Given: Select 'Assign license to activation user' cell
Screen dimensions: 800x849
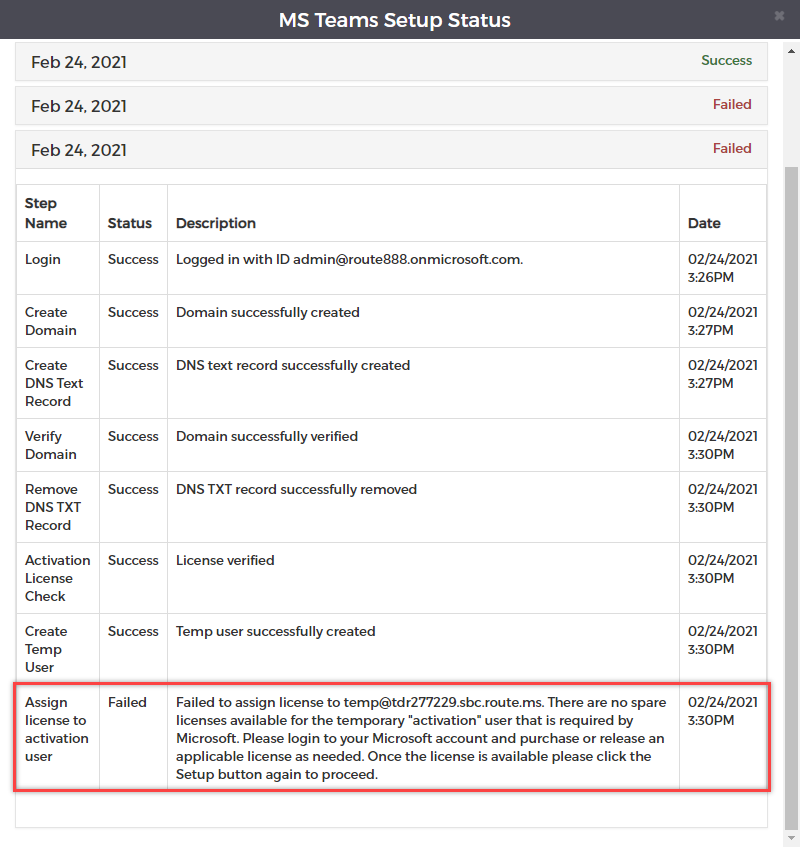Looking at the screenshot, I should click(x=58, y=737).
